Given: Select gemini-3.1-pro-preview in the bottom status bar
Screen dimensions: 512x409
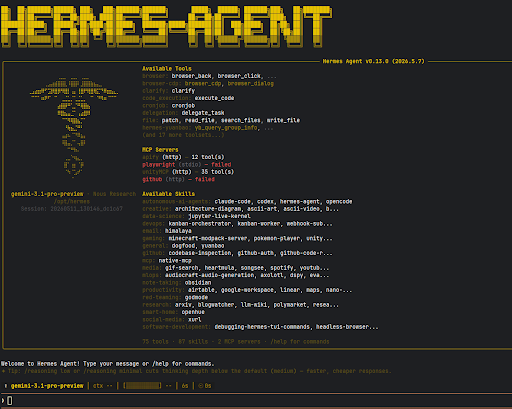Looking at the screenshot, I should 47,386.
